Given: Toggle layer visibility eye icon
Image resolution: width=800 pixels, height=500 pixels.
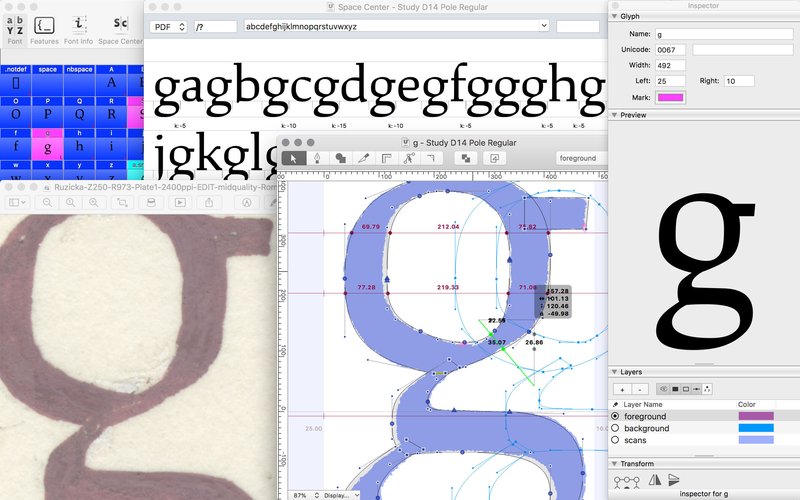Looking at the screenshot, I should (662, 389).
